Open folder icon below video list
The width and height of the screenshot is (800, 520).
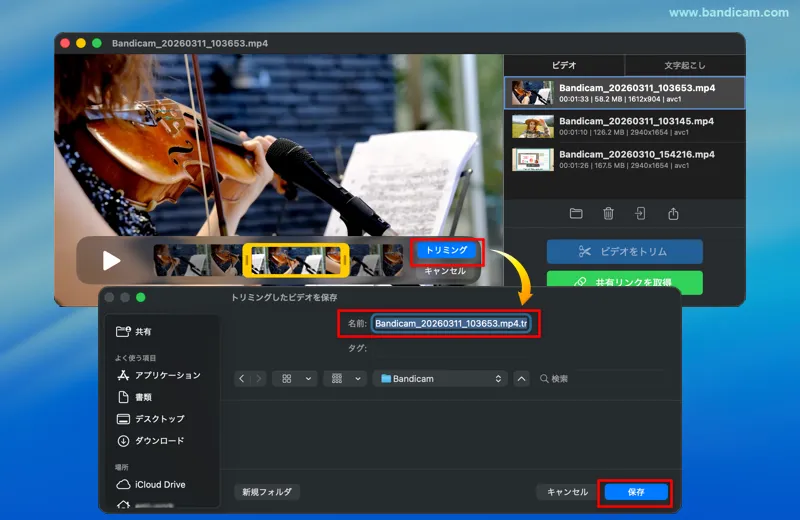click(576, 213)
